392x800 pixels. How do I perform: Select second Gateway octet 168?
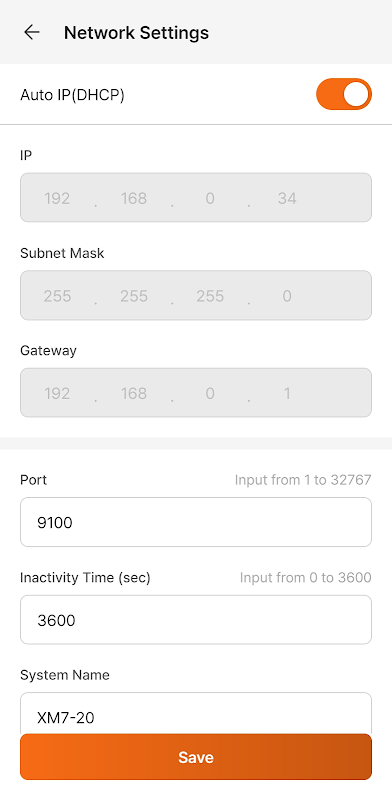point(134,393)
